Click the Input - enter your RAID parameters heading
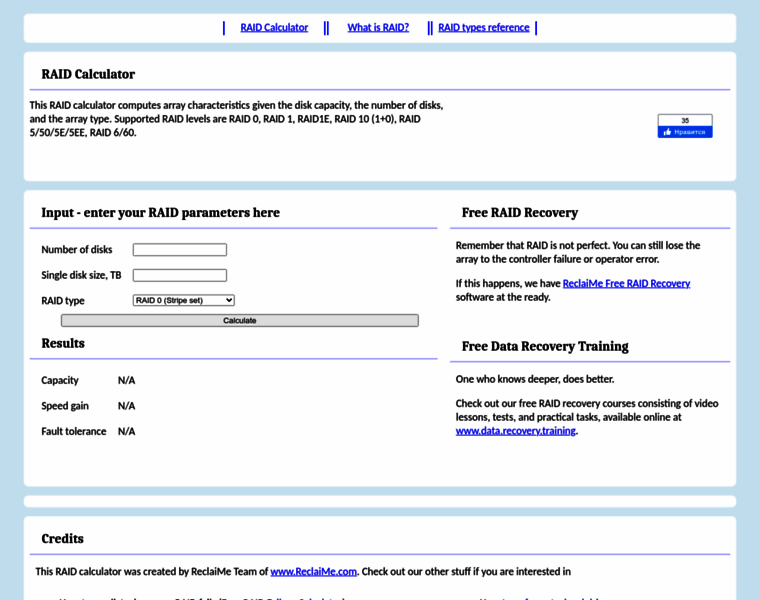Viewport: 760px width, 600px height. pos(160,213)
